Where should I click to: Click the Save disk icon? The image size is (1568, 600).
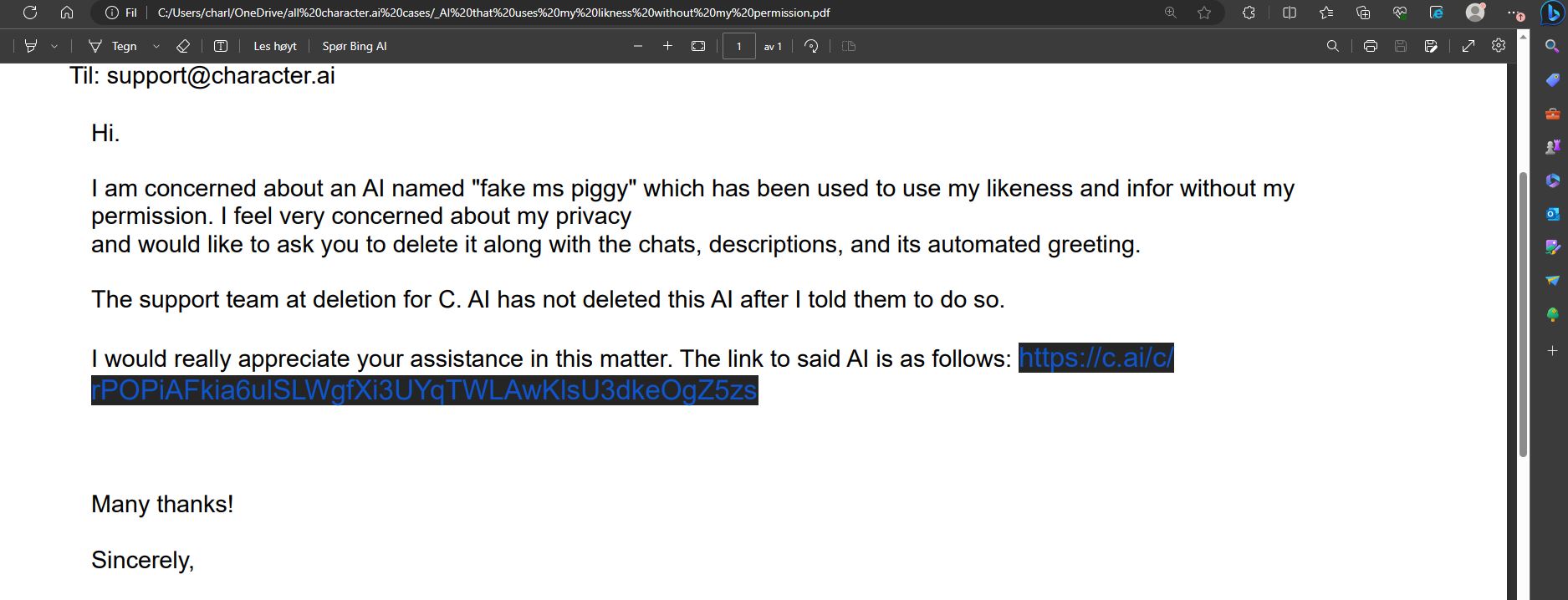[1401, 46]
